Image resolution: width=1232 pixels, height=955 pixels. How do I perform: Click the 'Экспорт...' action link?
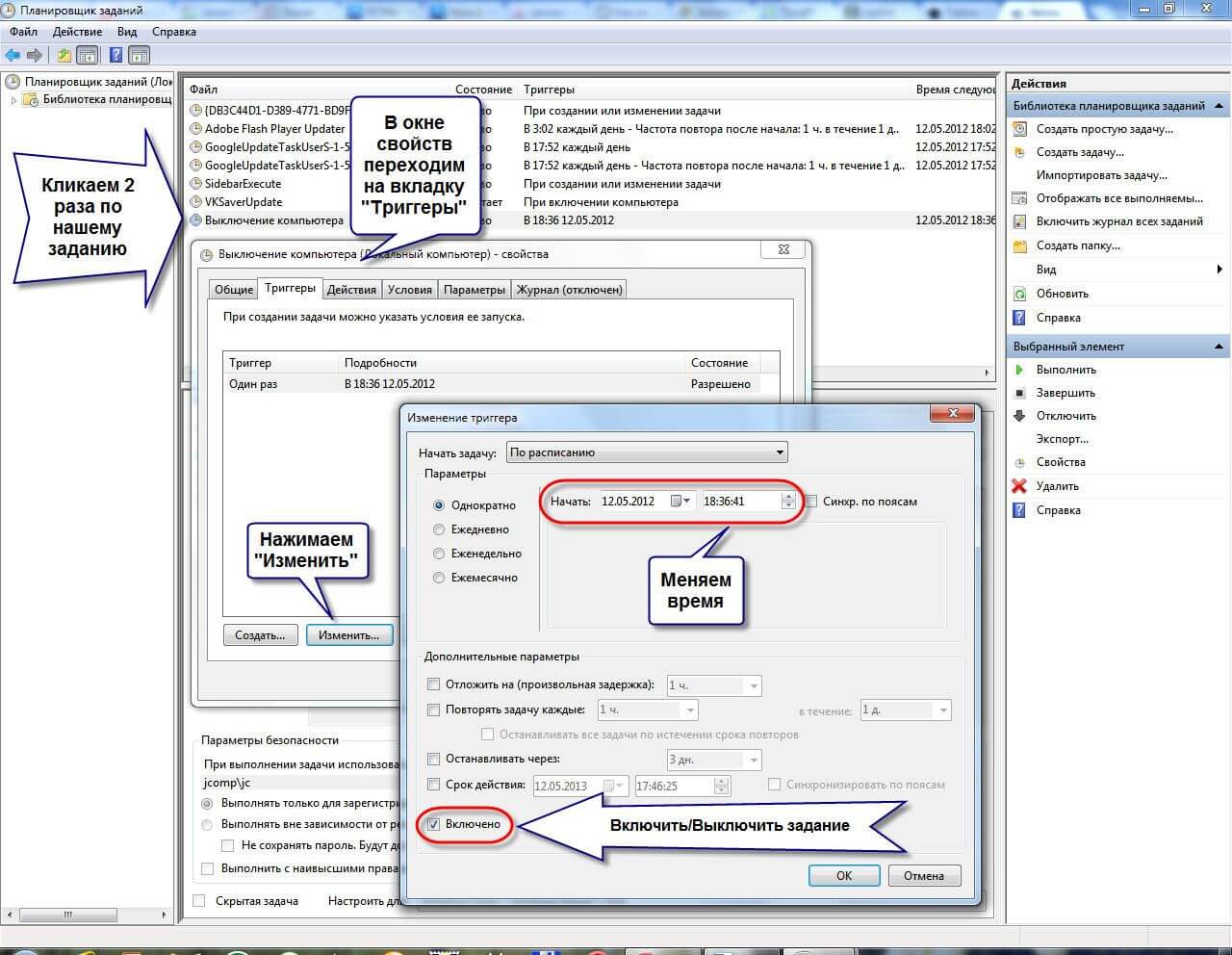[x=1062, y=439]
